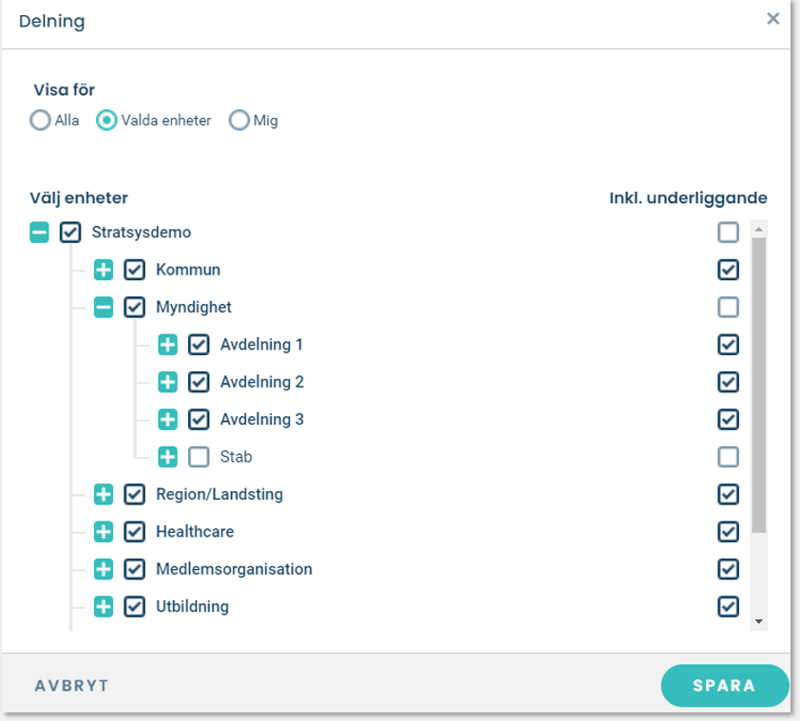The height and width of the screenshot is (721, 800).
Task: Expand the Stab plus icon
Action: [x=167, y=457]
